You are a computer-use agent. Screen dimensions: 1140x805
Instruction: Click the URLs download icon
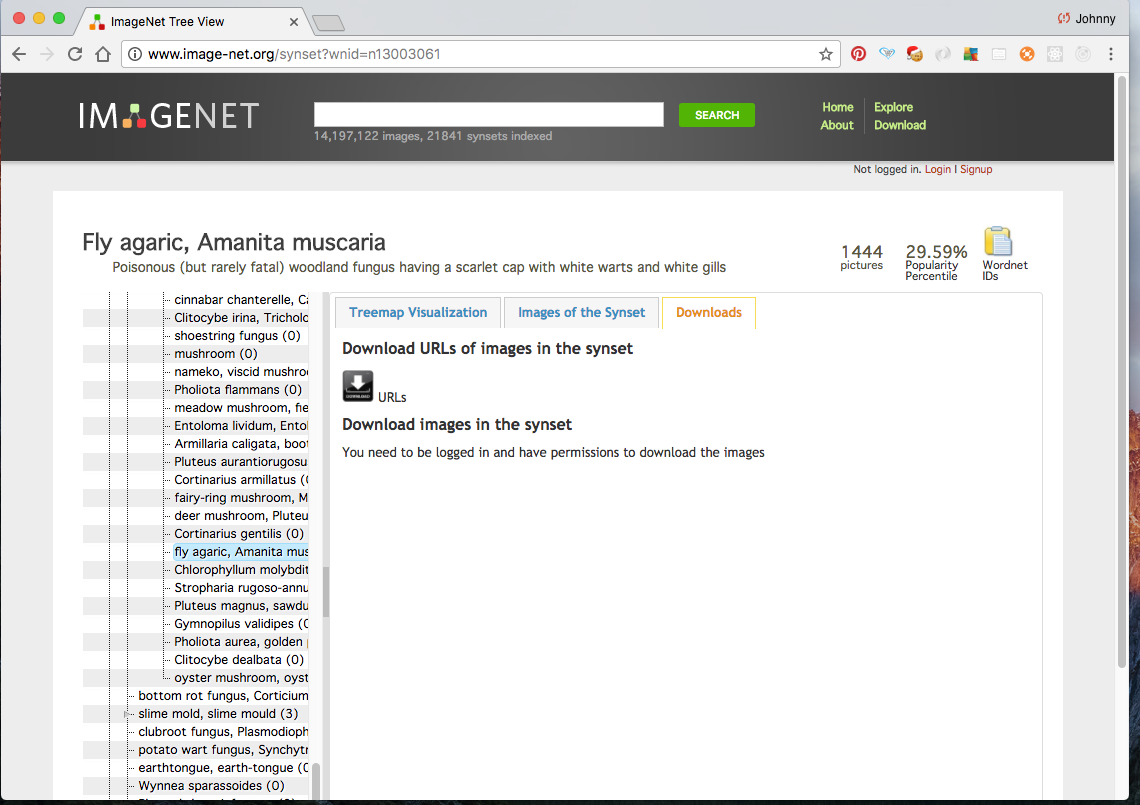pos(358,386)
